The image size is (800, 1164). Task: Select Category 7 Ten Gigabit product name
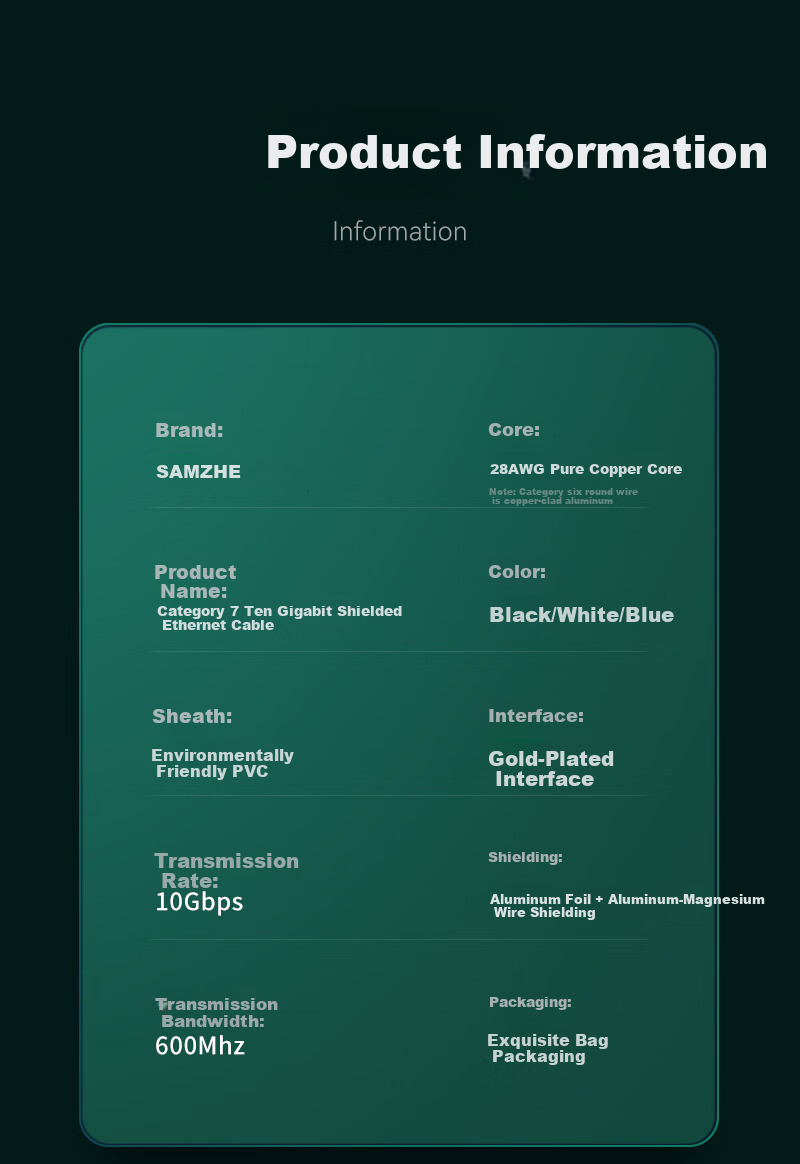point(280,618)
